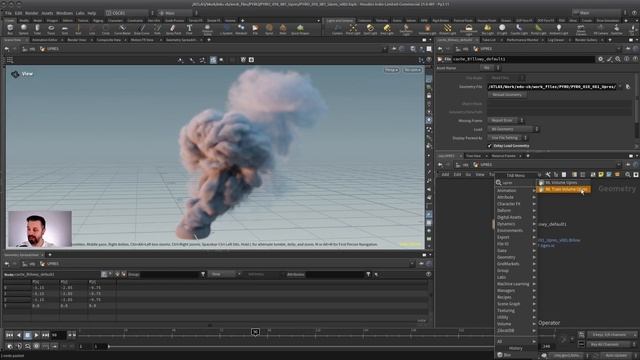Switch to the Animation Editor tab
640x360 pixels.
pos(44,40)
